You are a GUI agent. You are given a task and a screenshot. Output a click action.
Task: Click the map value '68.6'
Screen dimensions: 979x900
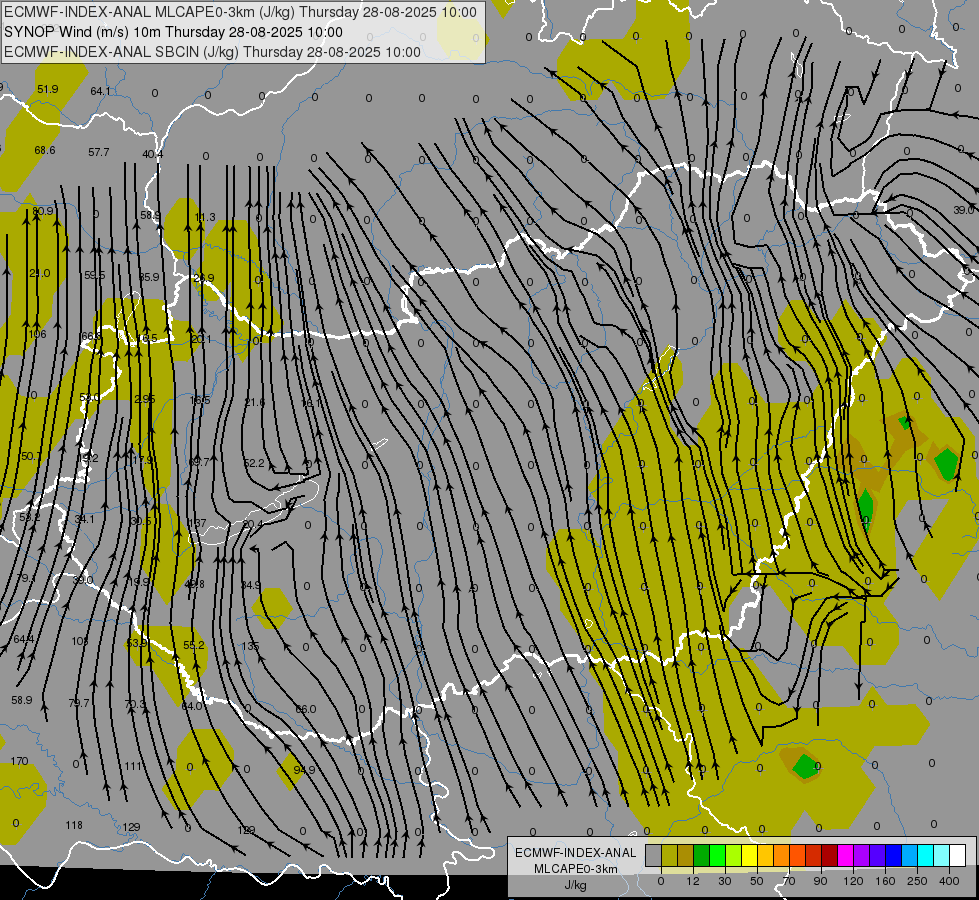point(44,150)
